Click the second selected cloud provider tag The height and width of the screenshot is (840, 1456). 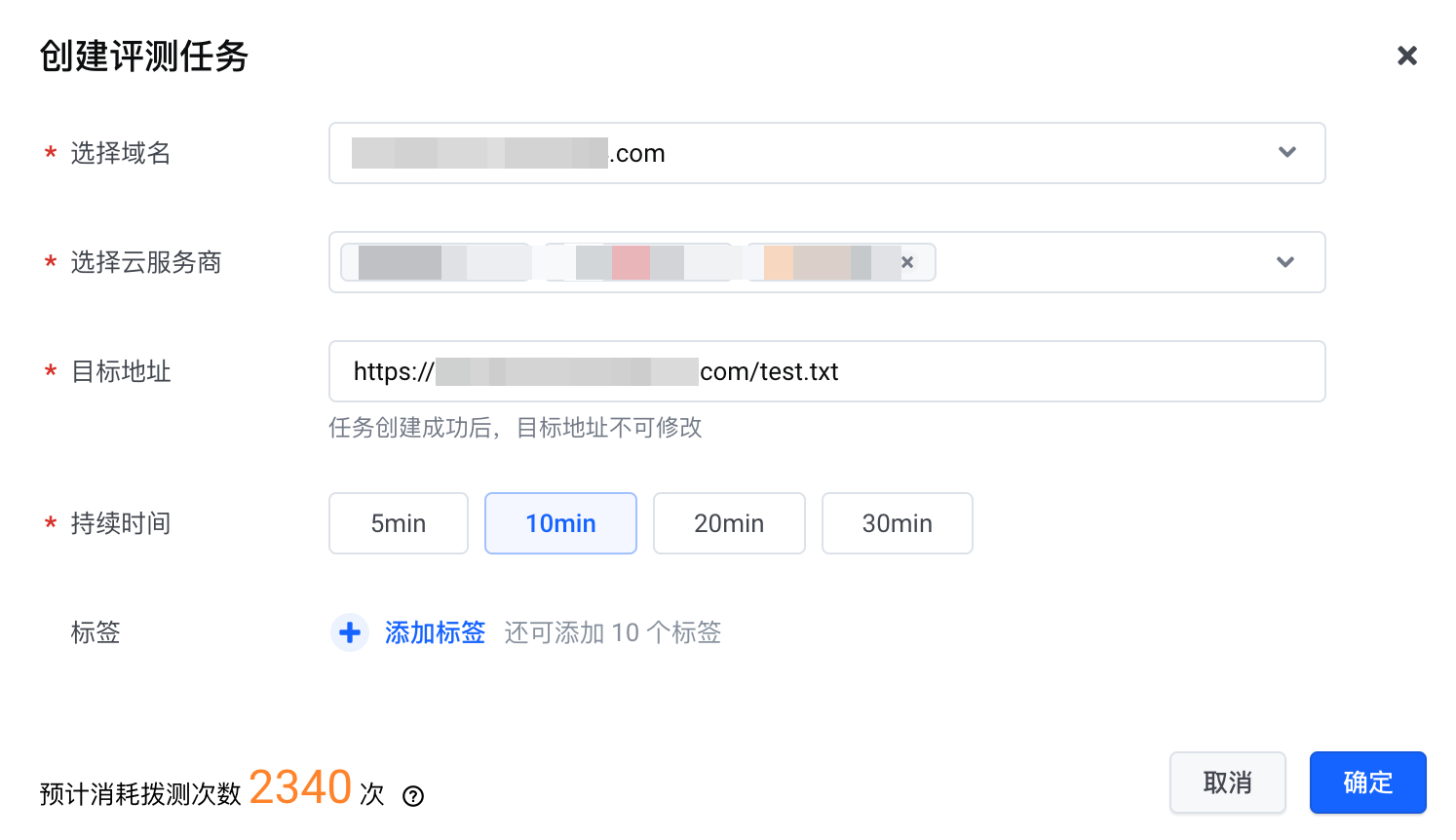pos(638,262)
